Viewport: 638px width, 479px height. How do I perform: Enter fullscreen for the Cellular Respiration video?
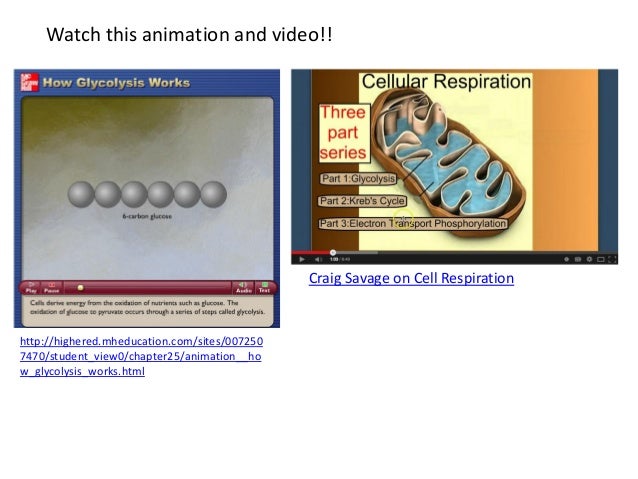pos(612,259)
